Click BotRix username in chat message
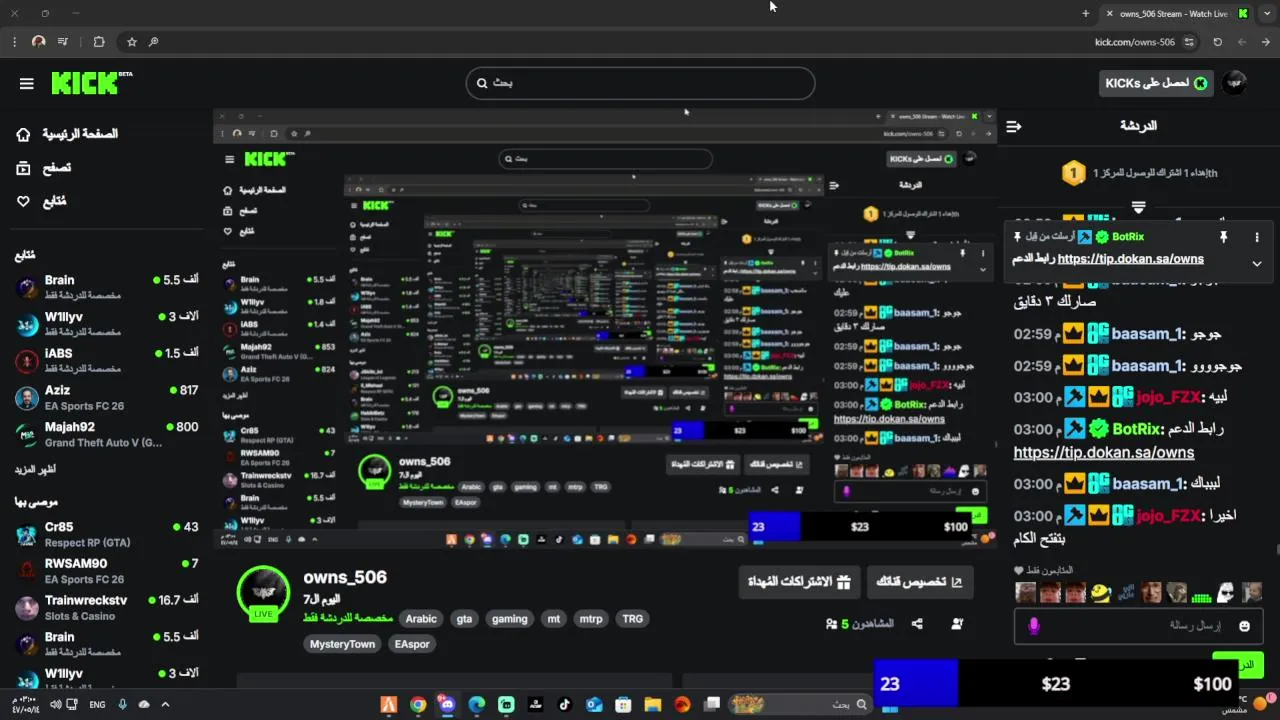The height and width of the screenshot is (720, 1280). pyautogui.click(x=1136, y=429)
